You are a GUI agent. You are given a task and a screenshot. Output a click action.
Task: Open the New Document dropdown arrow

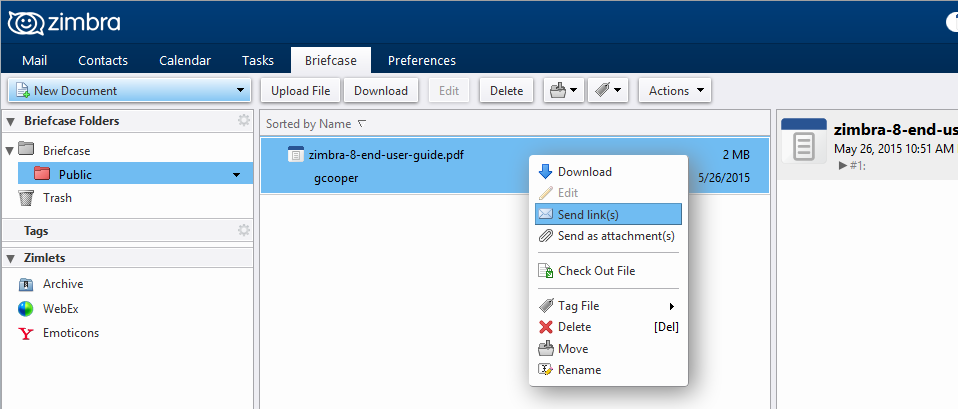click(x=240, y=91)
